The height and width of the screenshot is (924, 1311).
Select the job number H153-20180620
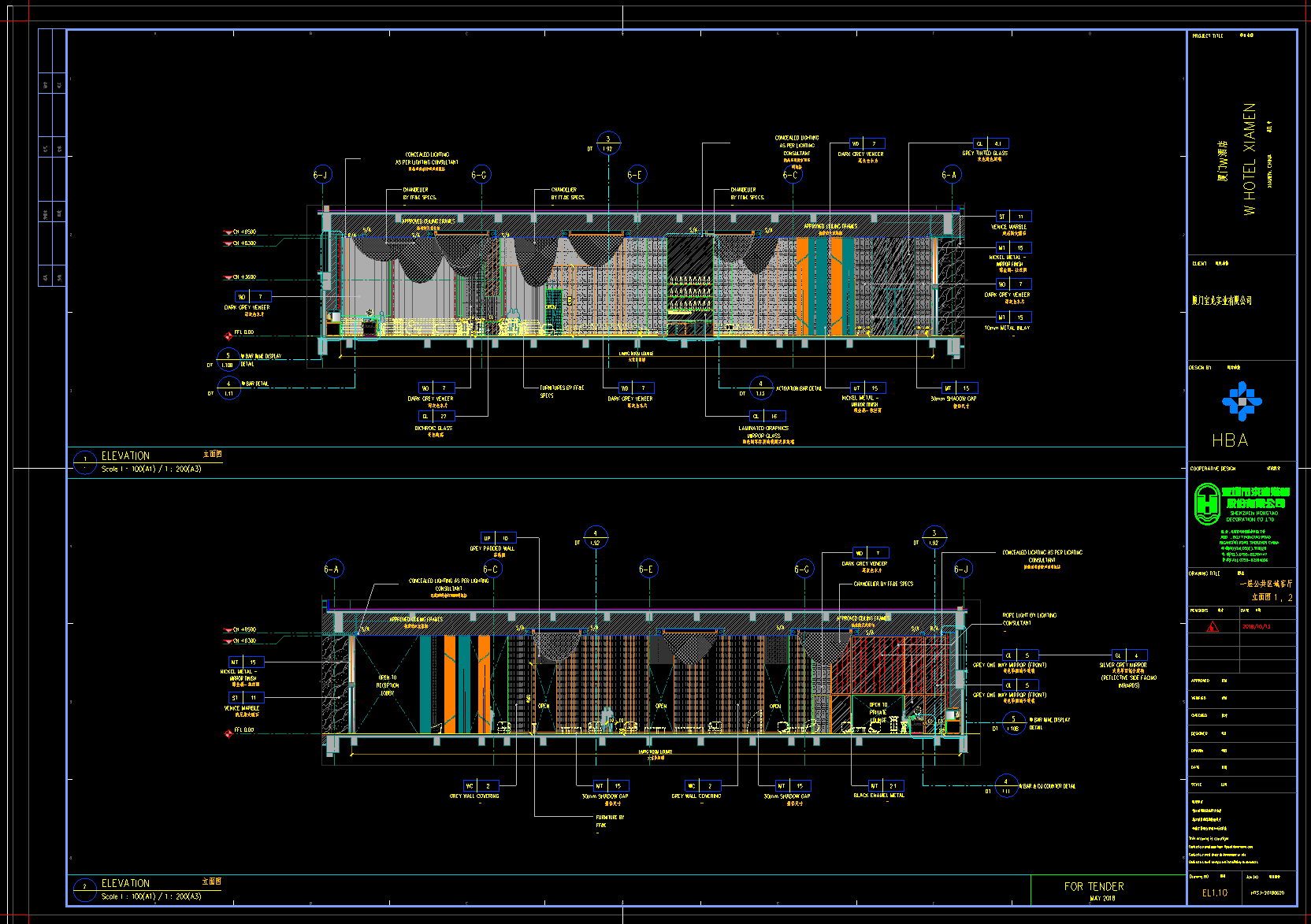(x=1268, y=893)
